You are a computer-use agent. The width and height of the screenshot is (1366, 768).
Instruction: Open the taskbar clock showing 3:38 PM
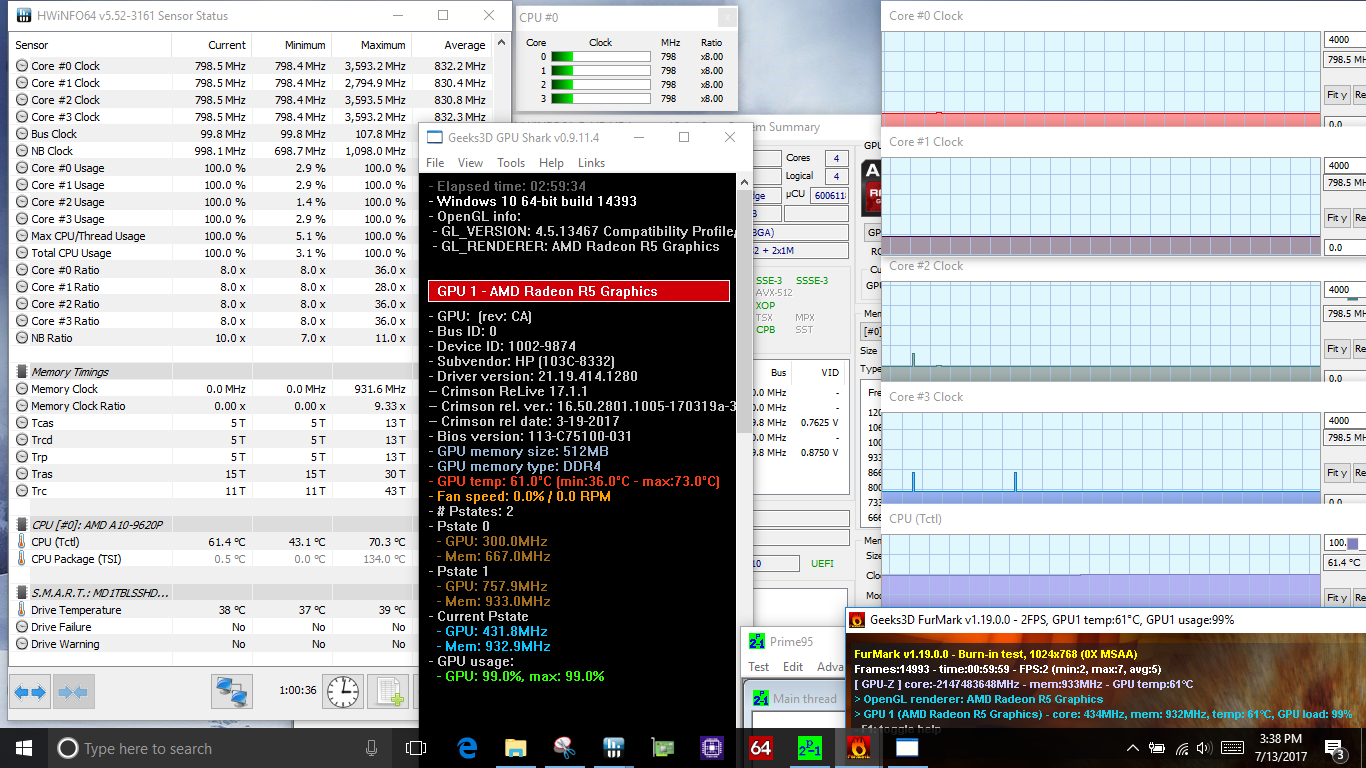[1281, 748]
